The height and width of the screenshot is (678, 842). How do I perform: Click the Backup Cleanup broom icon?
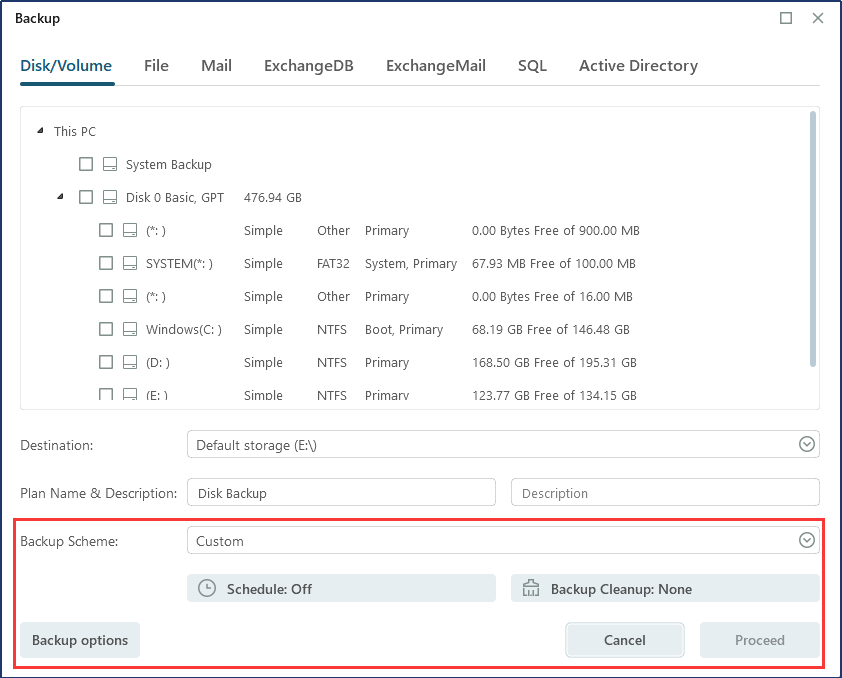click(x=531, y=589)
